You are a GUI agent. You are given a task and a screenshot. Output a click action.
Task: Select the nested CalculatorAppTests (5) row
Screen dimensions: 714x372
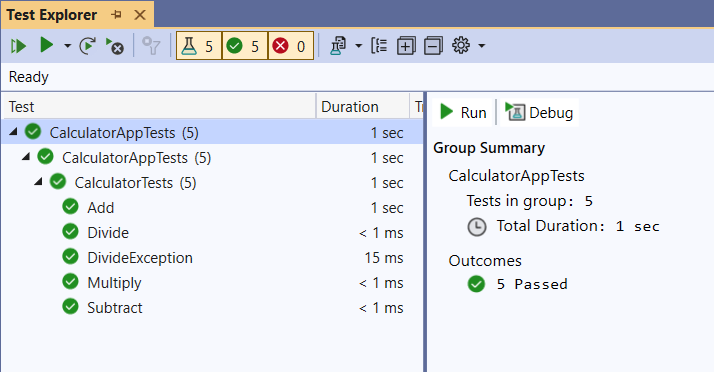pyautogui.click(x=212, y=158)
